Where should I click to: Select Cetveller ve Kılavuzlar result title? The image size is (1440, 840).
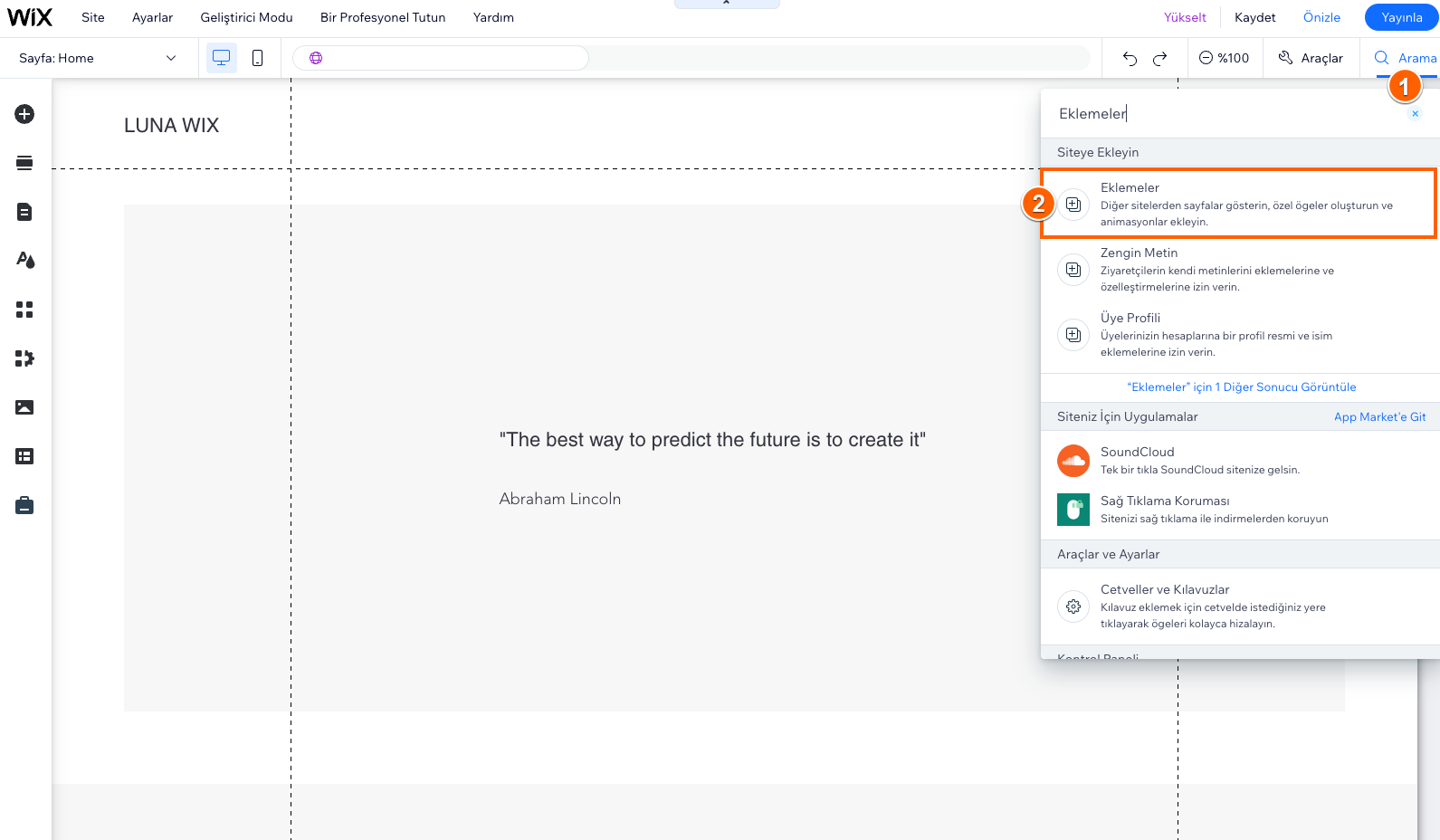[x=1165, y=589]
